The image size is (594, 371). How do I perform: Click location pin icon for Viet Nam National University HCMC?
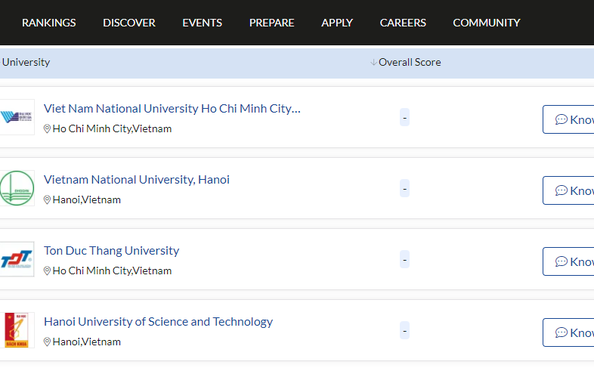(x=47, y=129)
